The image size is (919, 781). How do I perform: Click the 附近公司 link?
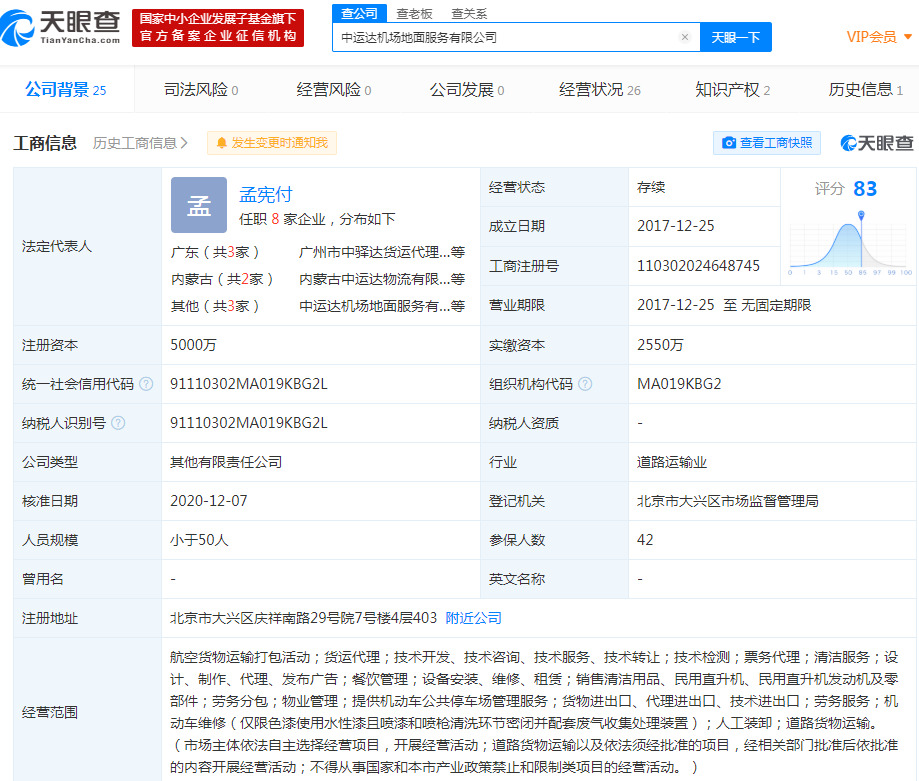pyautogui.click(x=474, y=618)
